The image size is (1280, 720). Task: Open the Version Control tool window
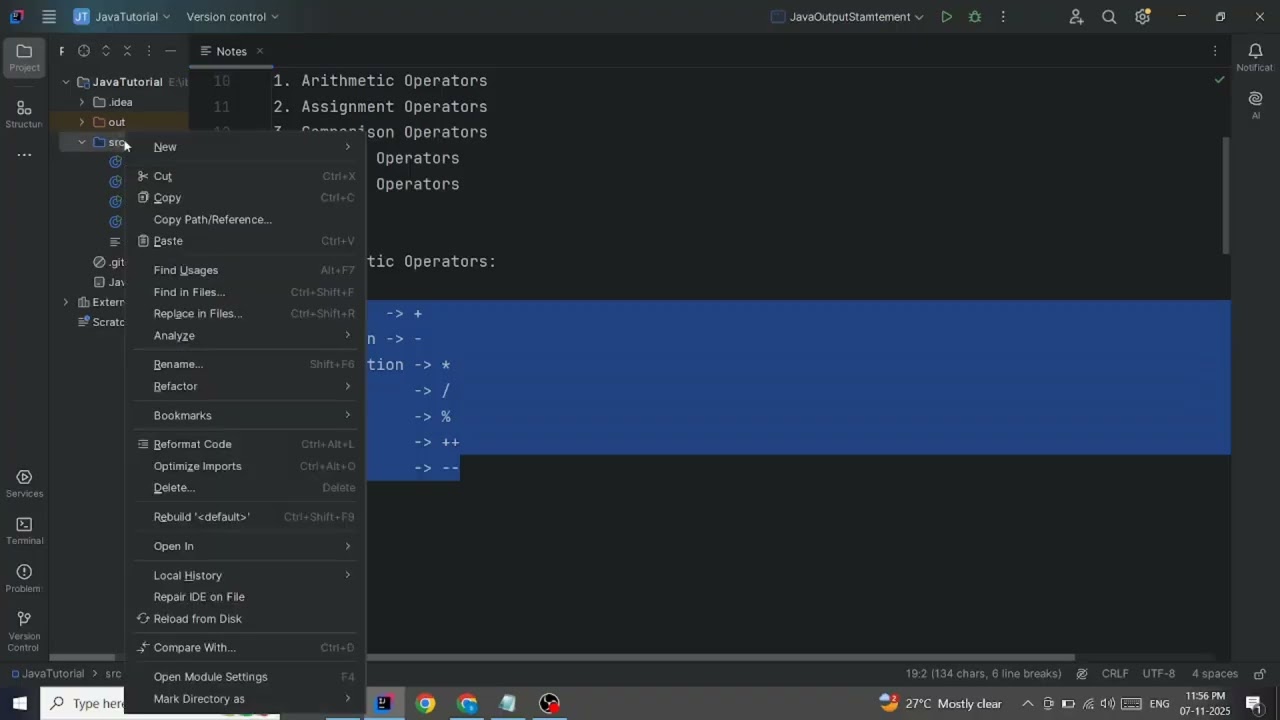point(24,632)
